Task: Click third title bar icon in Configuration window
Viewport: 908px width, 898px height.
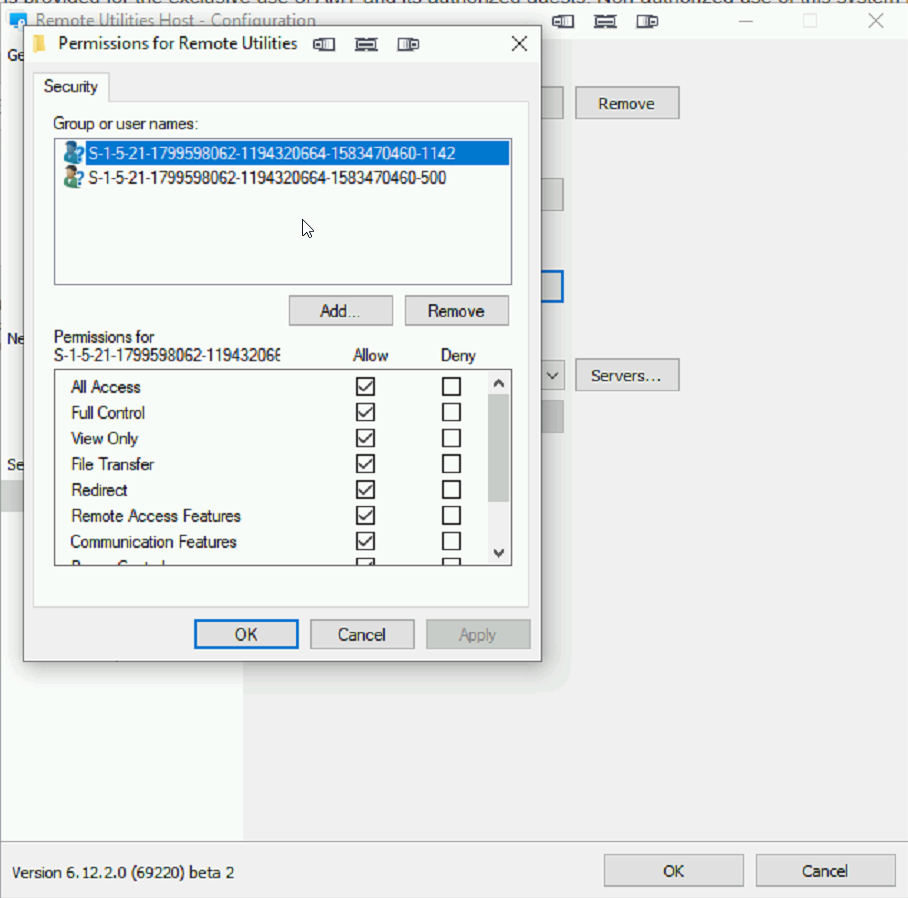Action: (648, 21)
